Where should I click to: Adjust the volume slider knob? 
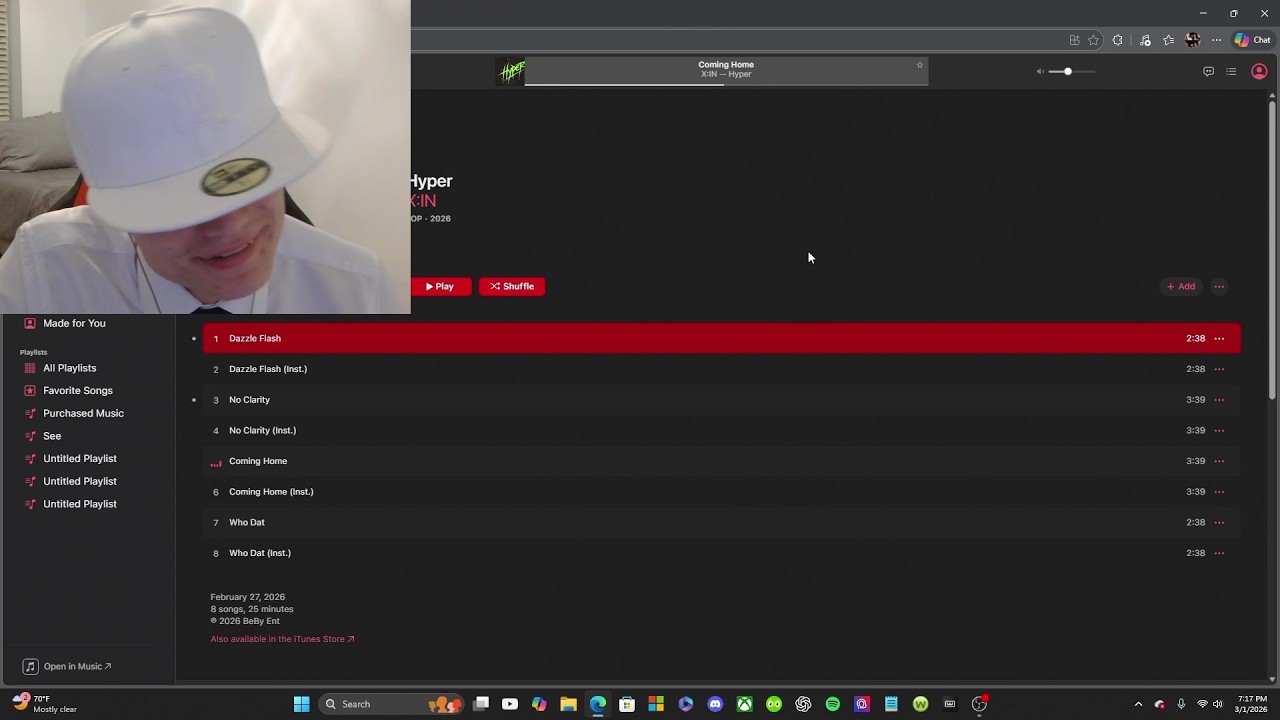pos(1068,71)
